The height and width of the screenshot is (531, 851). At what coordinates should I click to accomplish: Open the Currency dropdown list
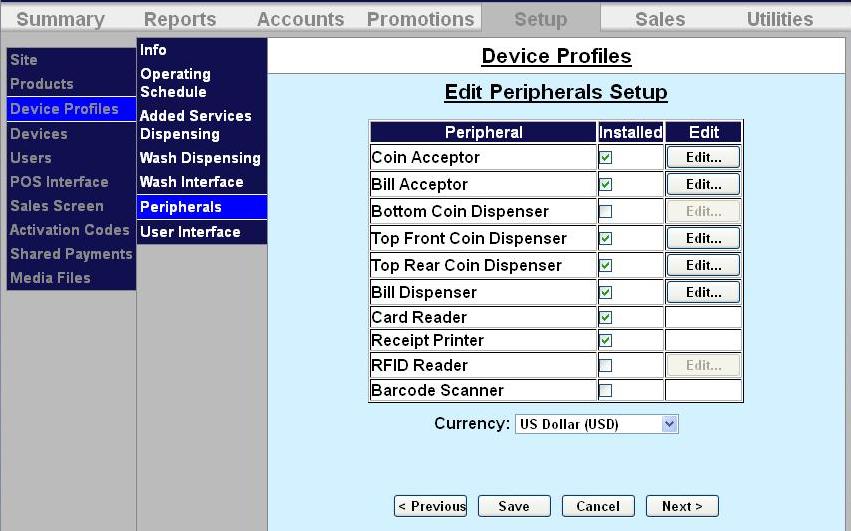[669, 424]
